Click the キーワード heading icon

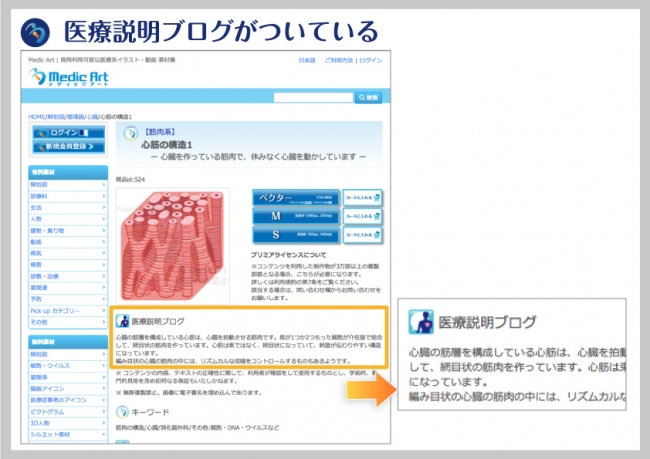[122, 412]
